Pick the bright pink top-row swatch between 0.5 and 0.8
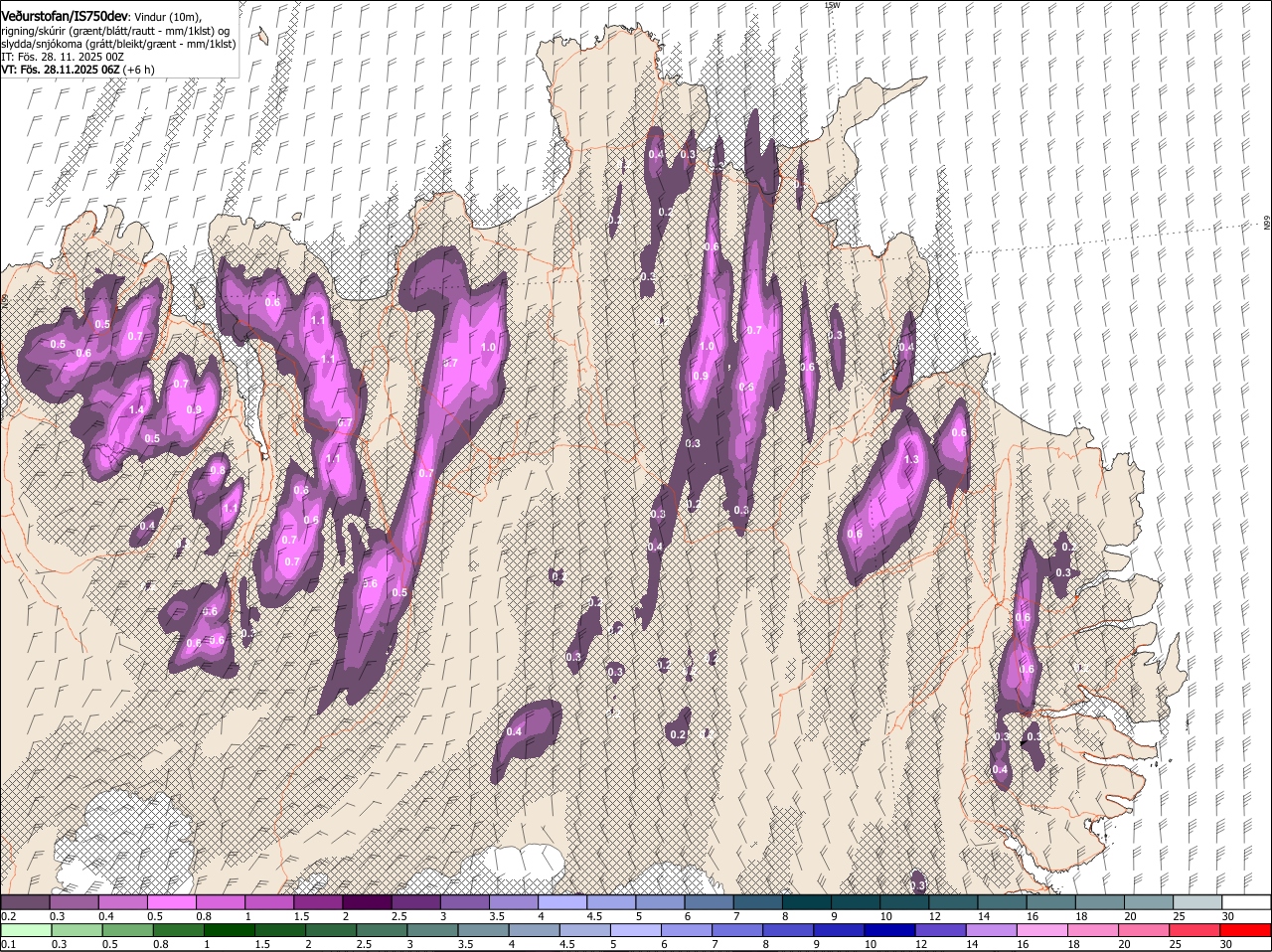The image size is (1272, 952). (171, 902)
